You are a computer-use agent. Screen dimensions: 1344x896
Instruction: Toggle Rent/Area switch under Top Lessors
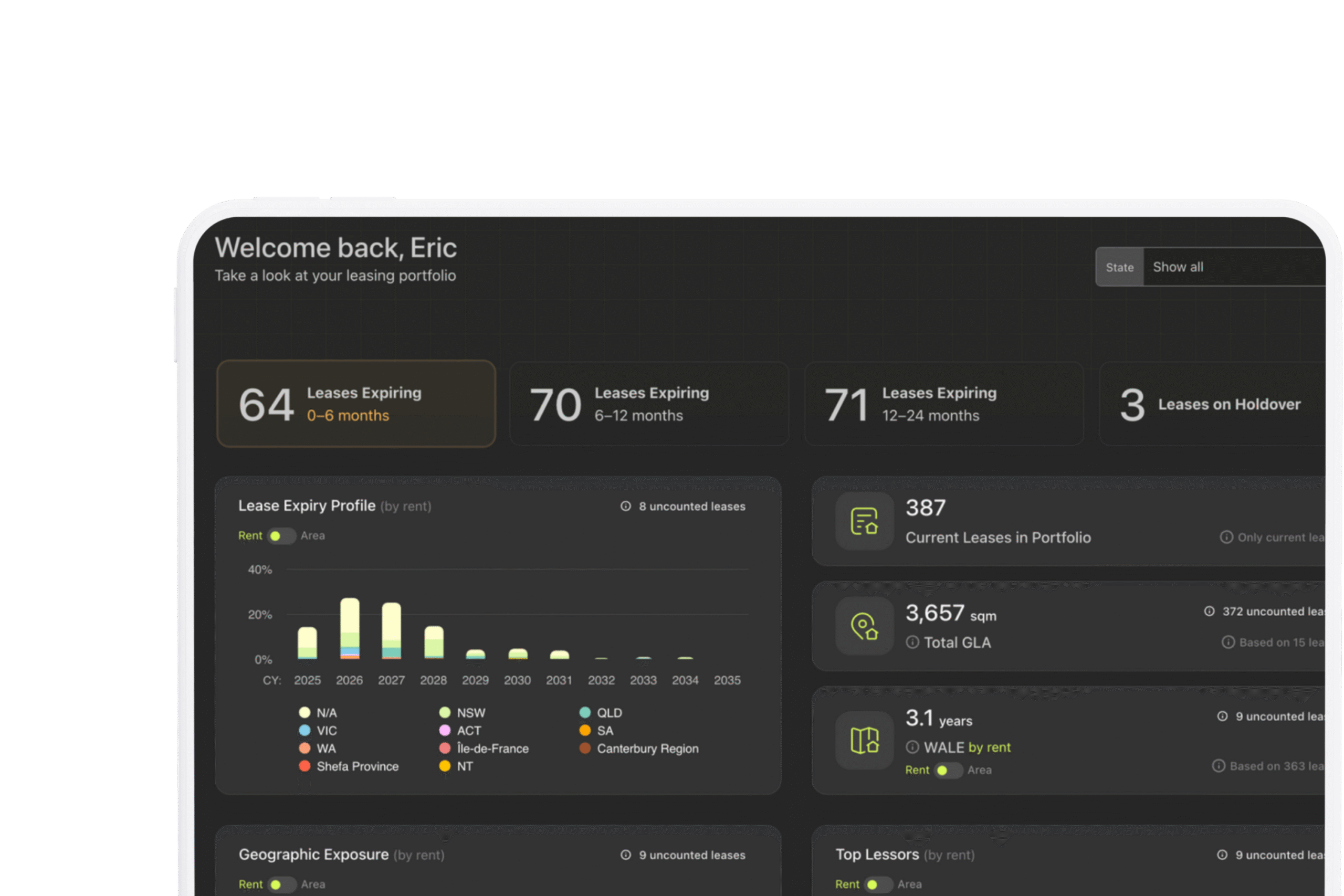click(x=878, y=884)
